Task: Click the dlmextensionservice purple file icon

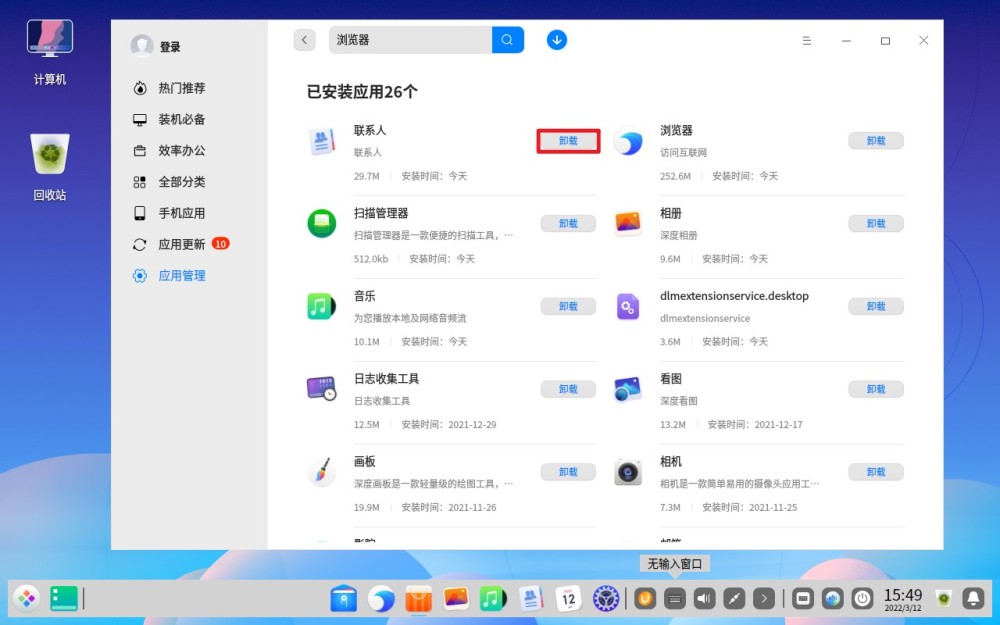Action: click(628, 307)
